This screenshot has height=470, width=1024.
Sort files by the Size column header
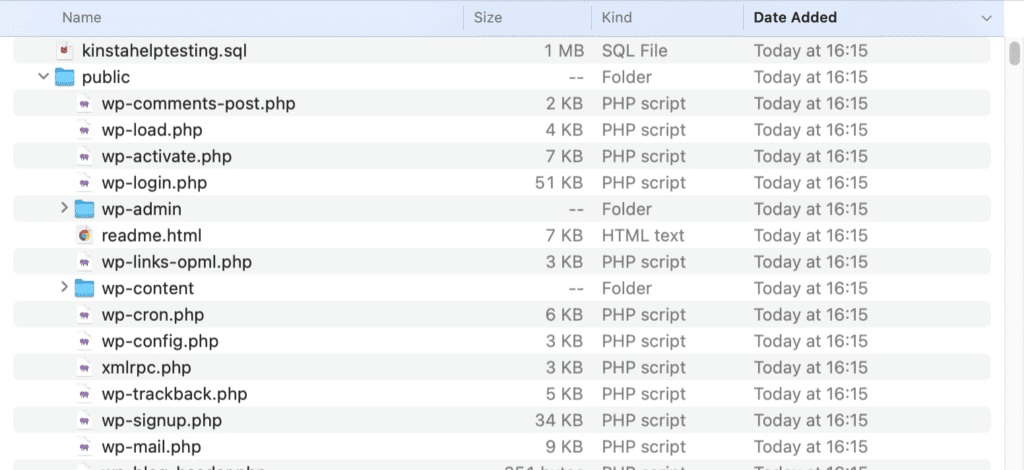[x=488, y=17]
